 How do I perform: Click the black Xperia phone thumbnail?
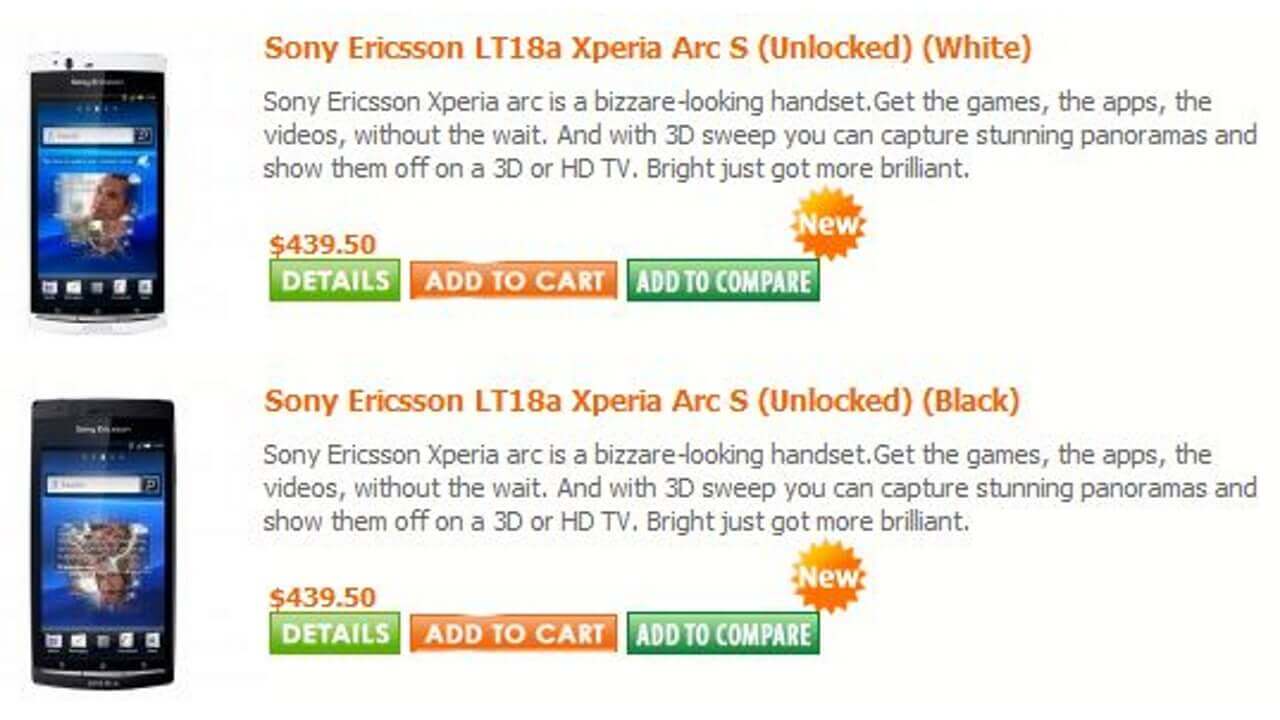(x=102, y=543)
